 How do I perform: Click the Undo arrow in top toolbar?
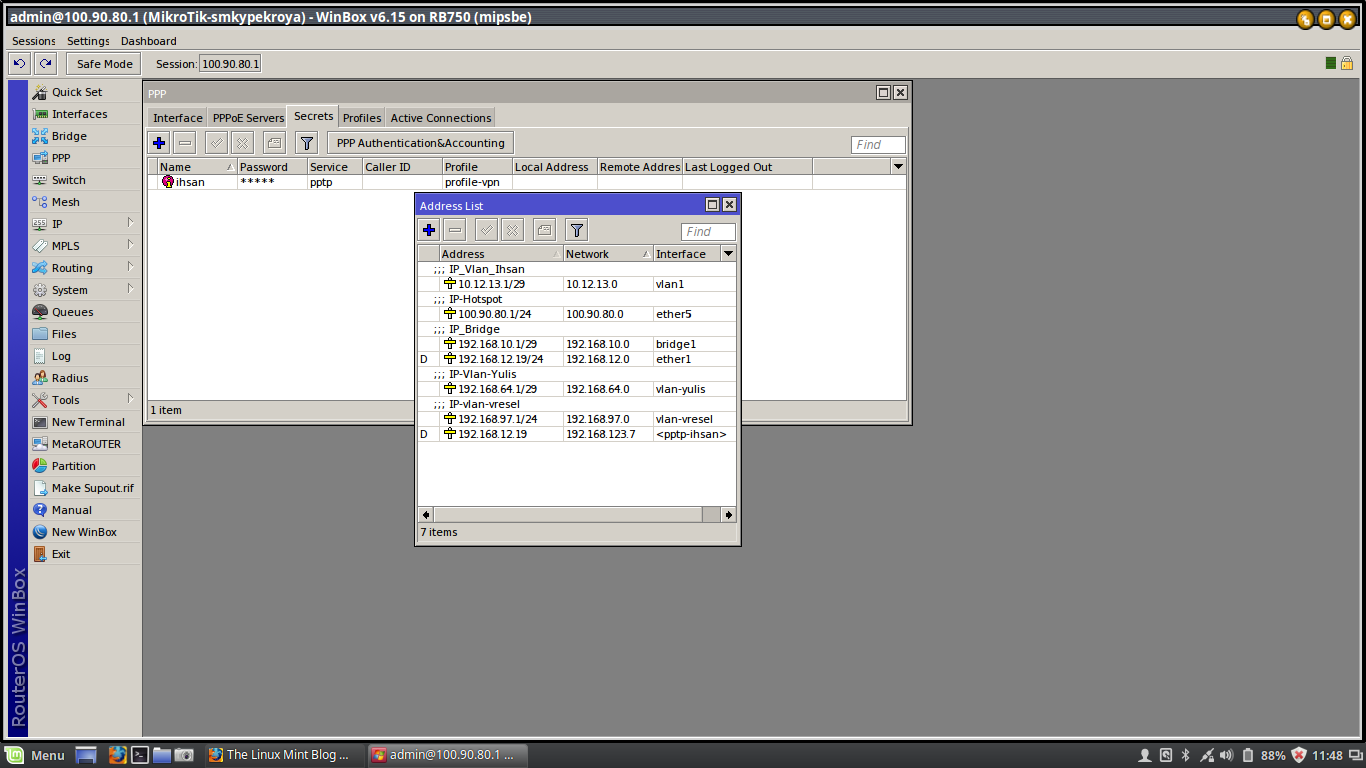coord(19,64)
